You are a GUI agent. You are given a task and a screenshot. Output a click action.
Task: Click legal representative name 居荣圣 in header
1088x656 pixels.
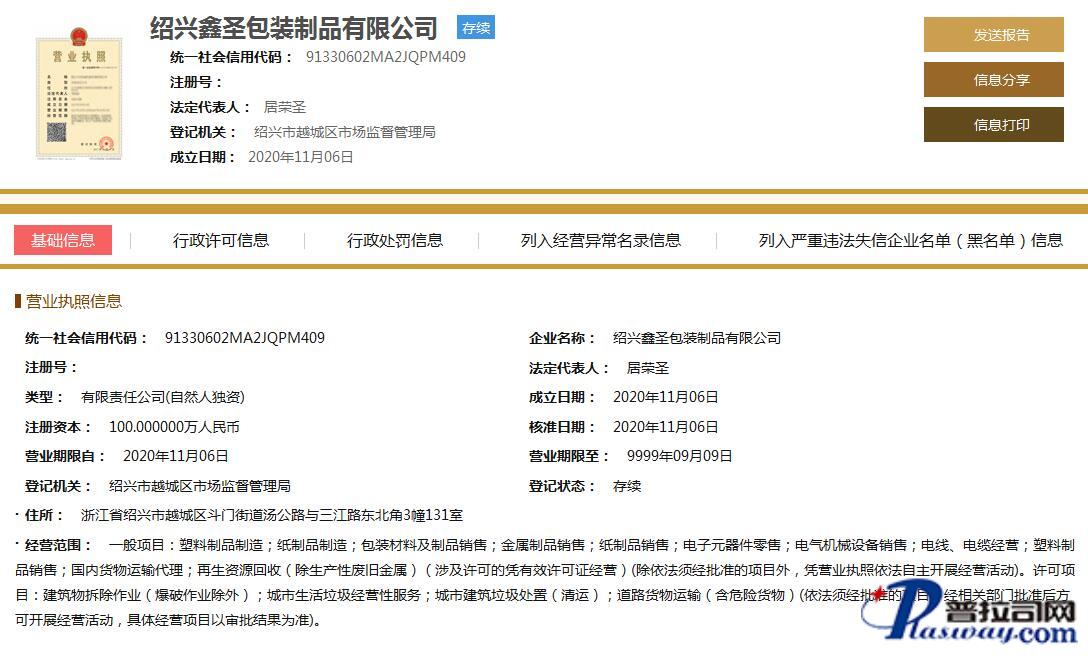tap(284, 107)
